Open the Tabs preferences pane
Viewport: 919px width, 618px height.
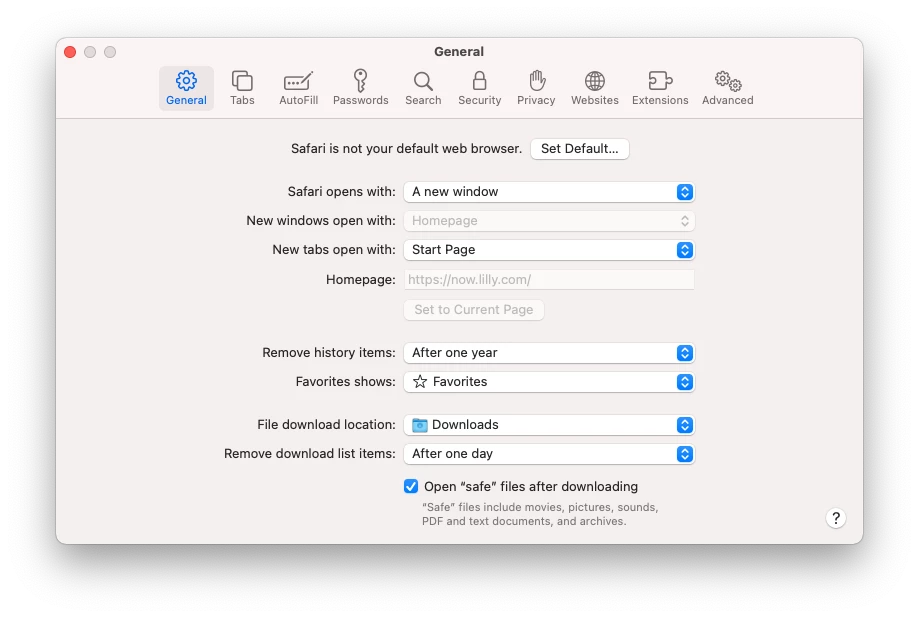click(x=242, y=88)
